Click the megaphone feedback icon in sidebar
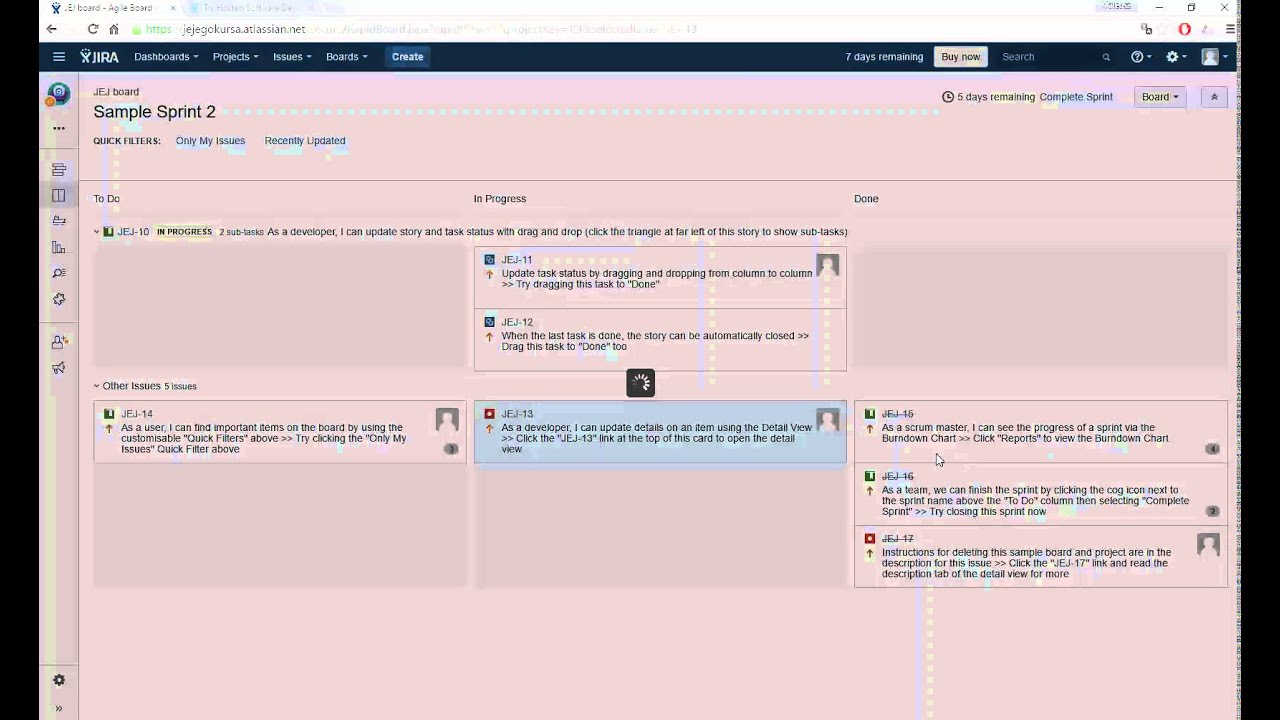 [x=59, y=368]
